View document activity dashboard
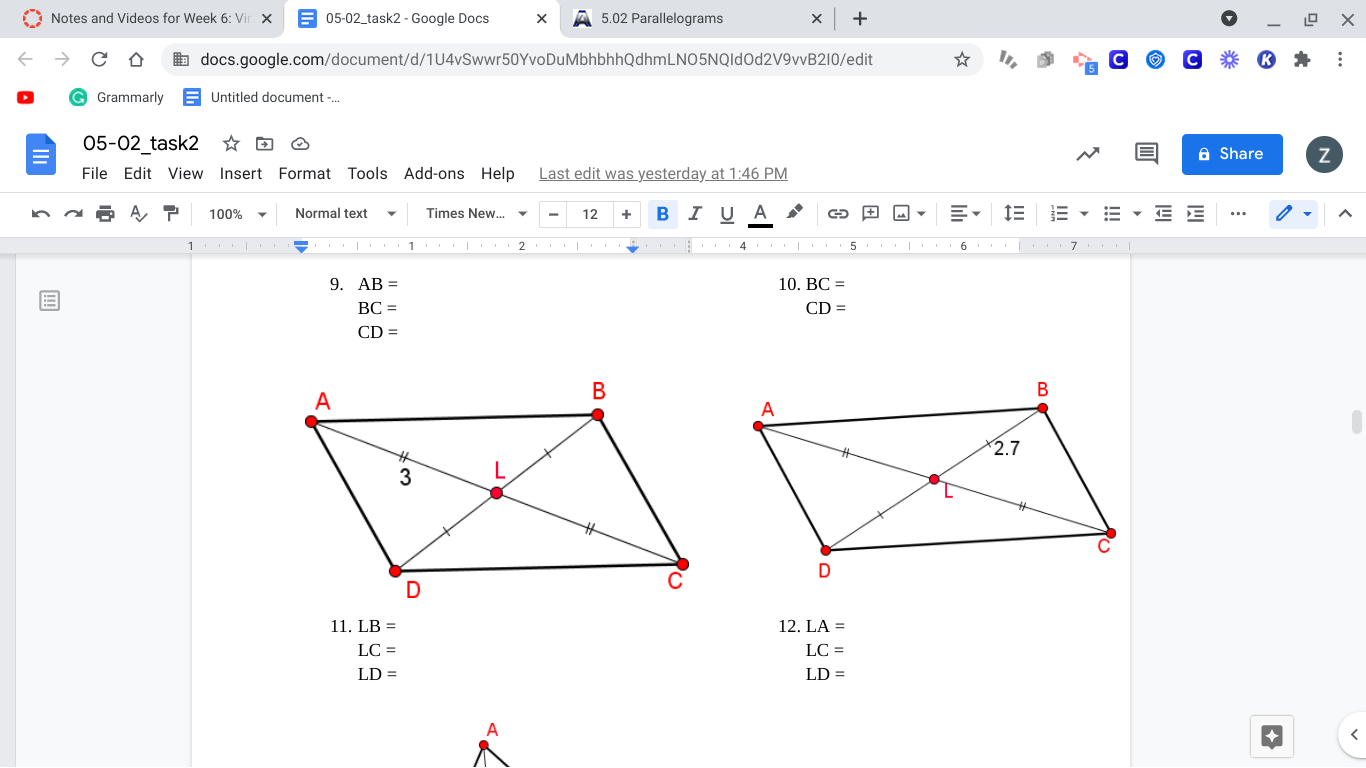This screenshot has width=1366, height=768. 1088,154
